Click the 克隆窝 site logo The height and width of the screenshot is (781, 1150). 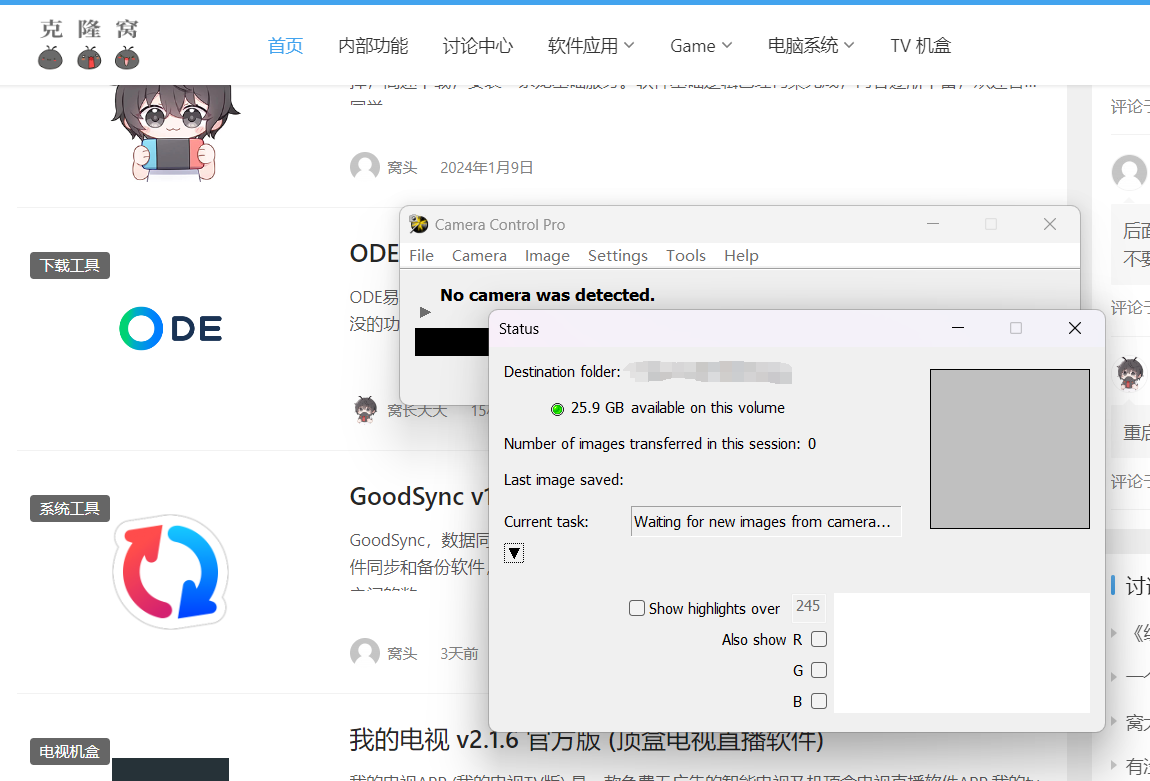point(89,44)
